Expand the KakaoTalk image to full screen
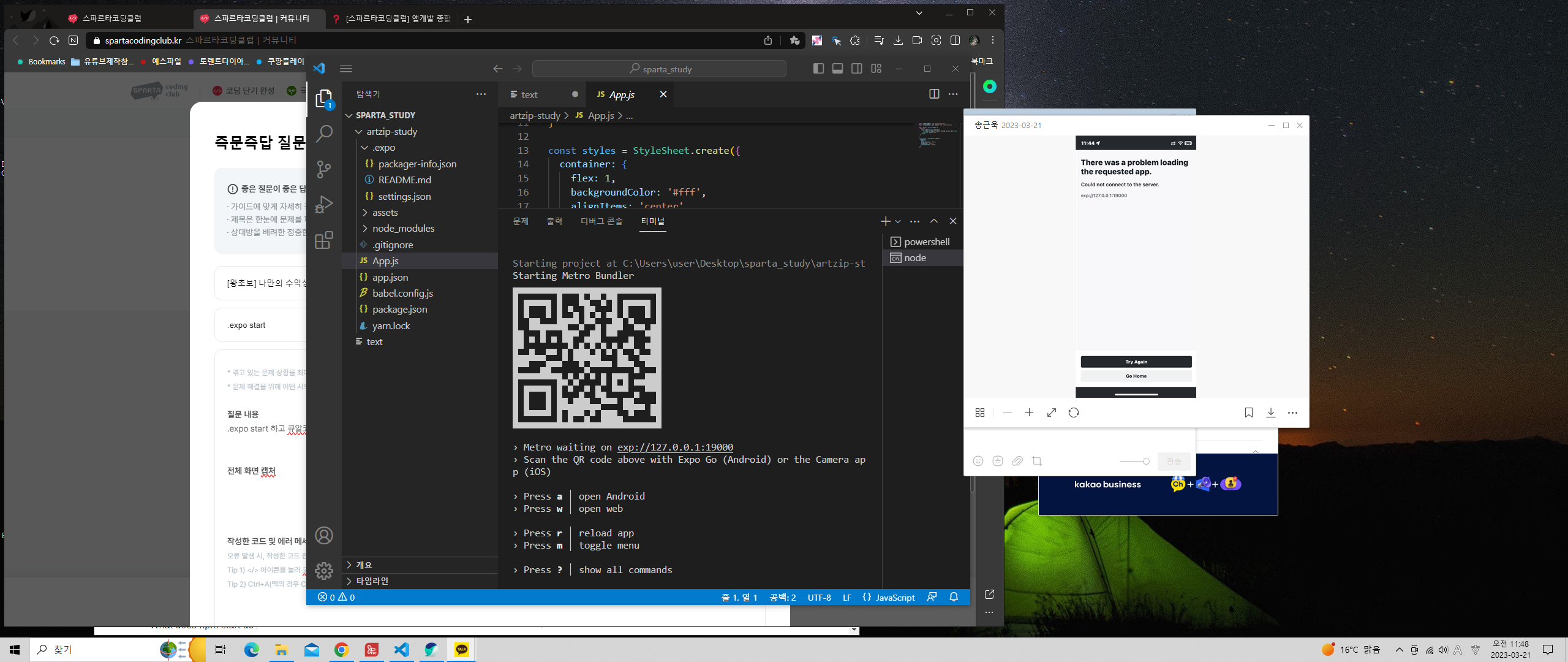 [x=1052, y=413]
